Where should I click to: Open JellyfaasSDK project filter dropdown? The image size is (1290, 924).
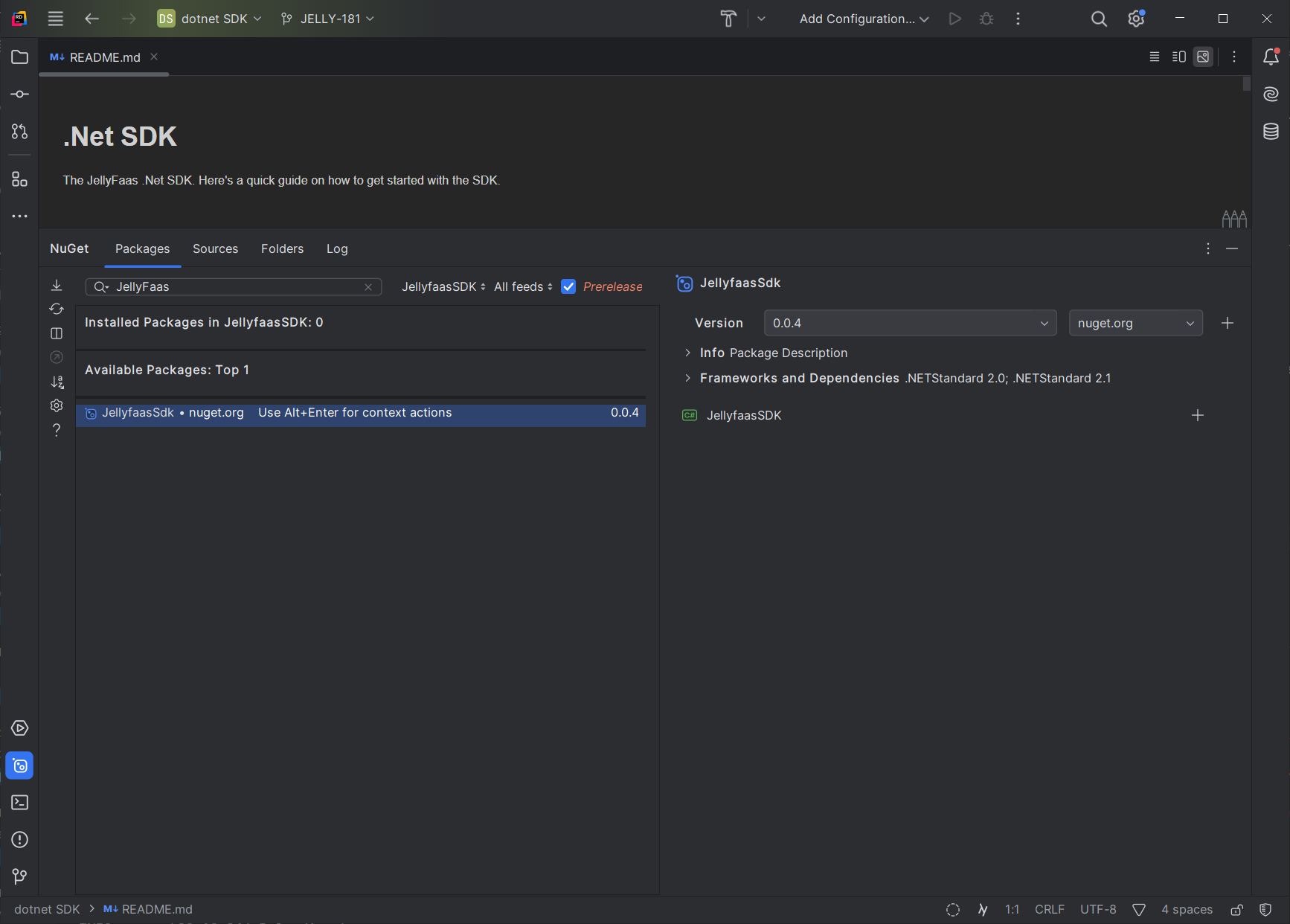[443, 286]
